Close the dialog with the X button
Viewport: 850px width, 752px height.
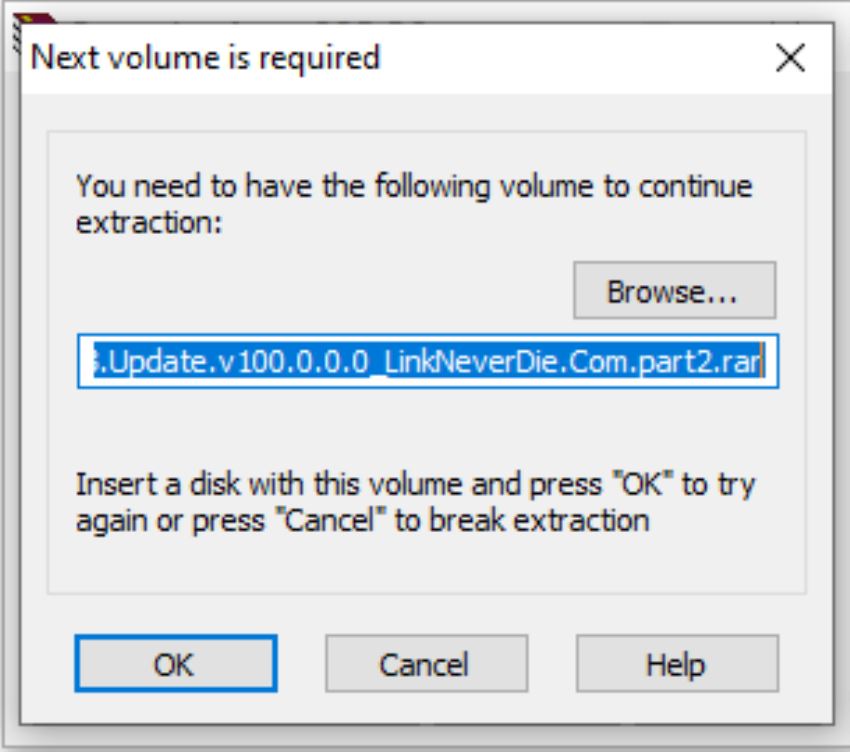[790, 58]
